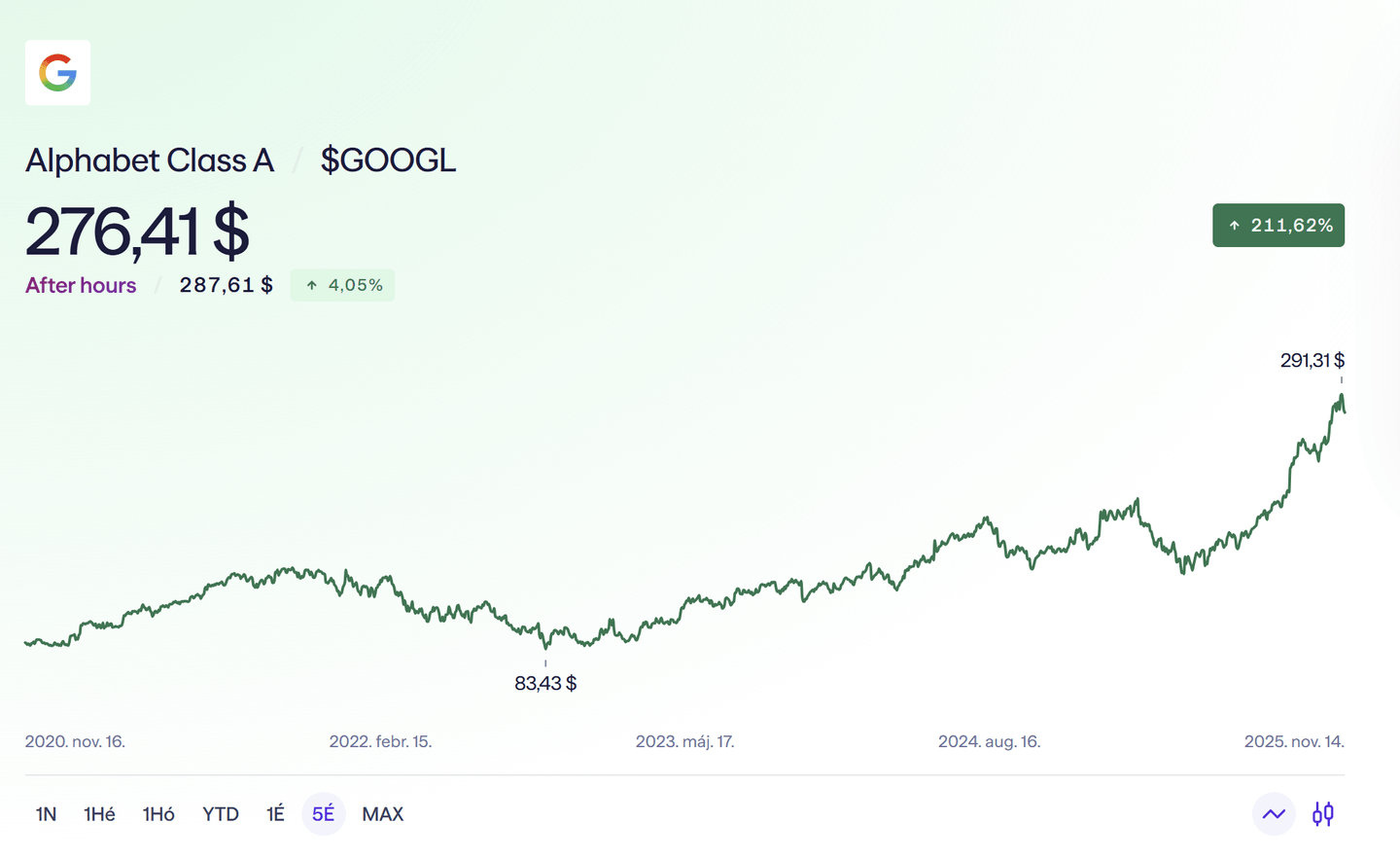Switch to the 1Hé time range
The height and width of the screenshot is (858, 1400).
point(99,814)
